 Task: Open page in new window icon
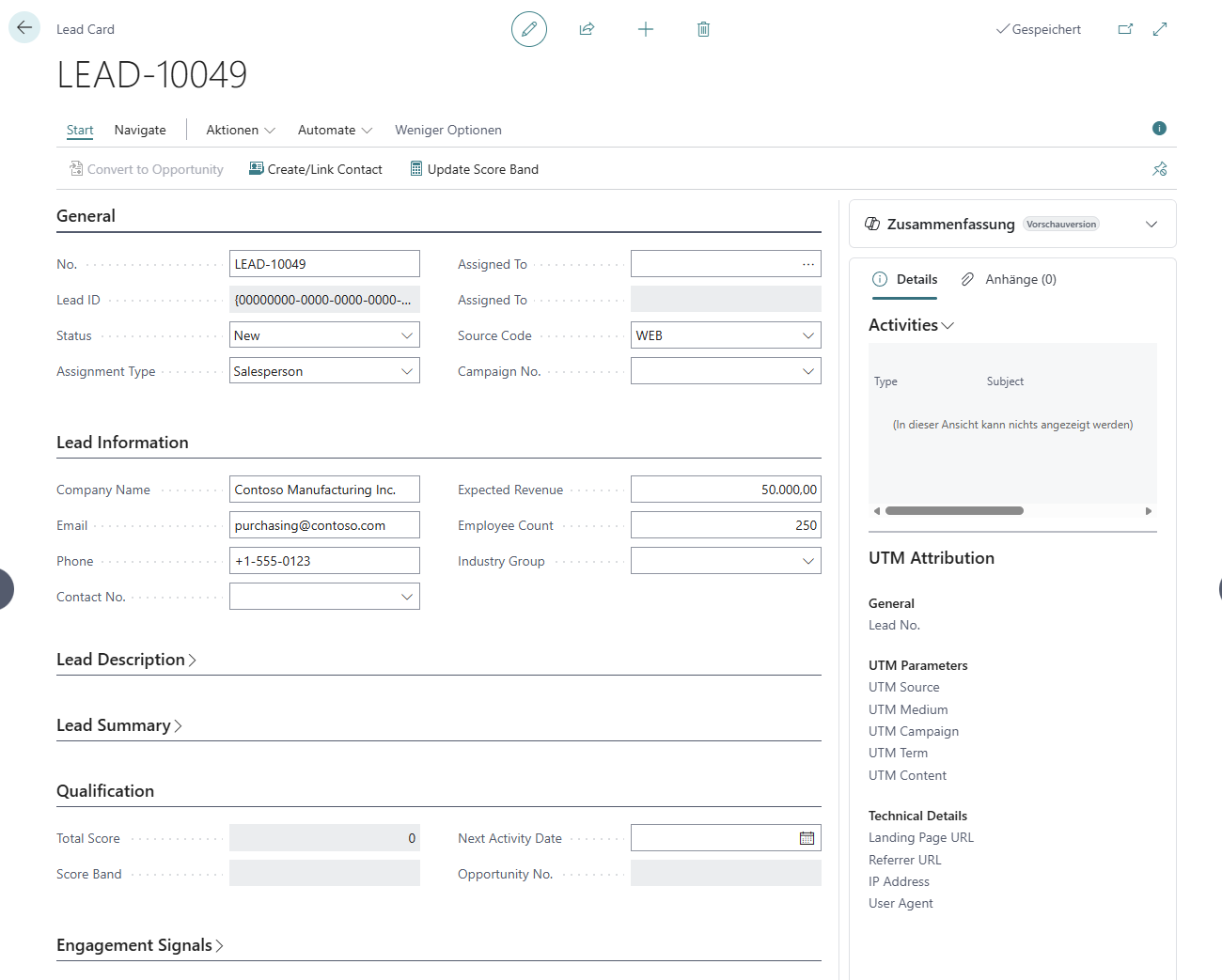coord(1125,29)
